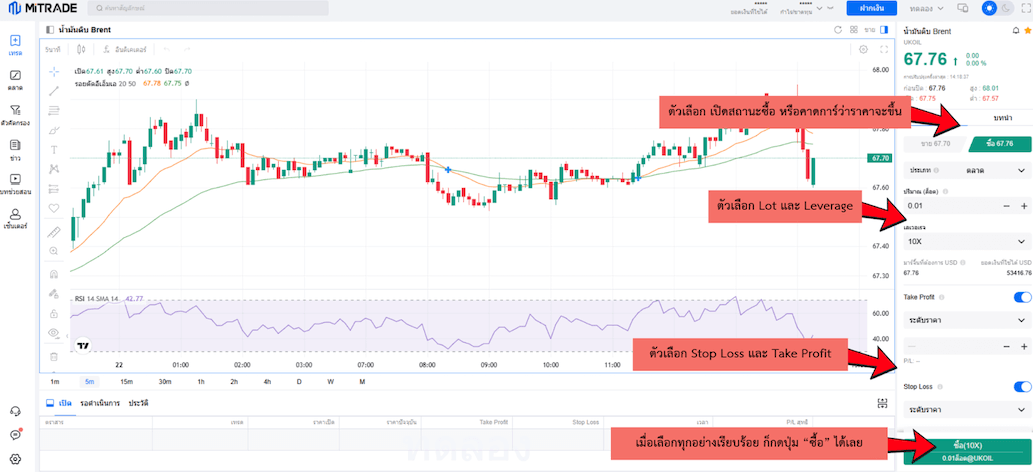Select the 15m timeframe
The height and width of the screenshot is (472, 1033).
pyautogui.click(x=126, y=382)
